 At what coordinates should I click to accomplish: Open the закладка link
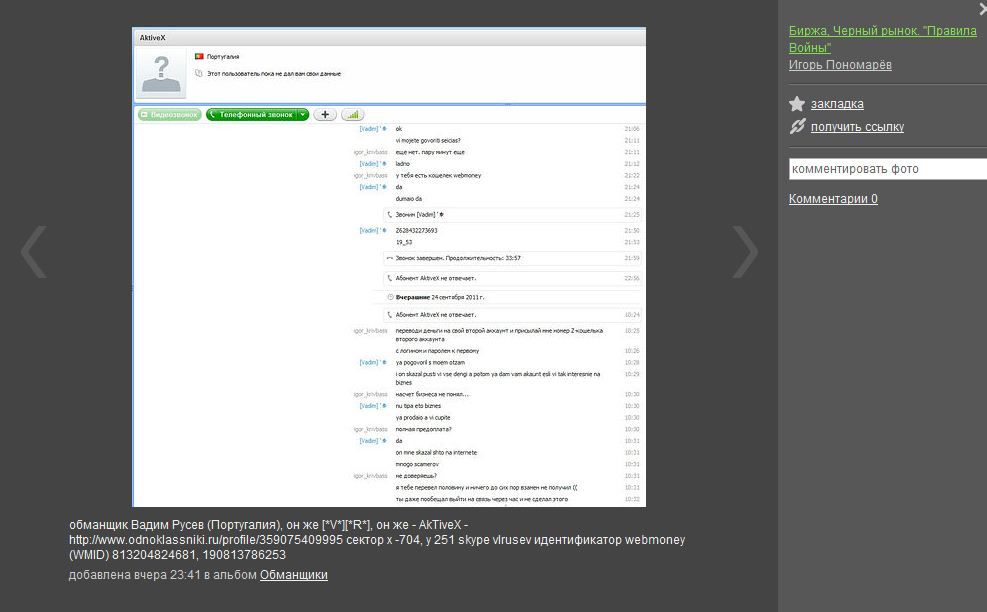837,104
